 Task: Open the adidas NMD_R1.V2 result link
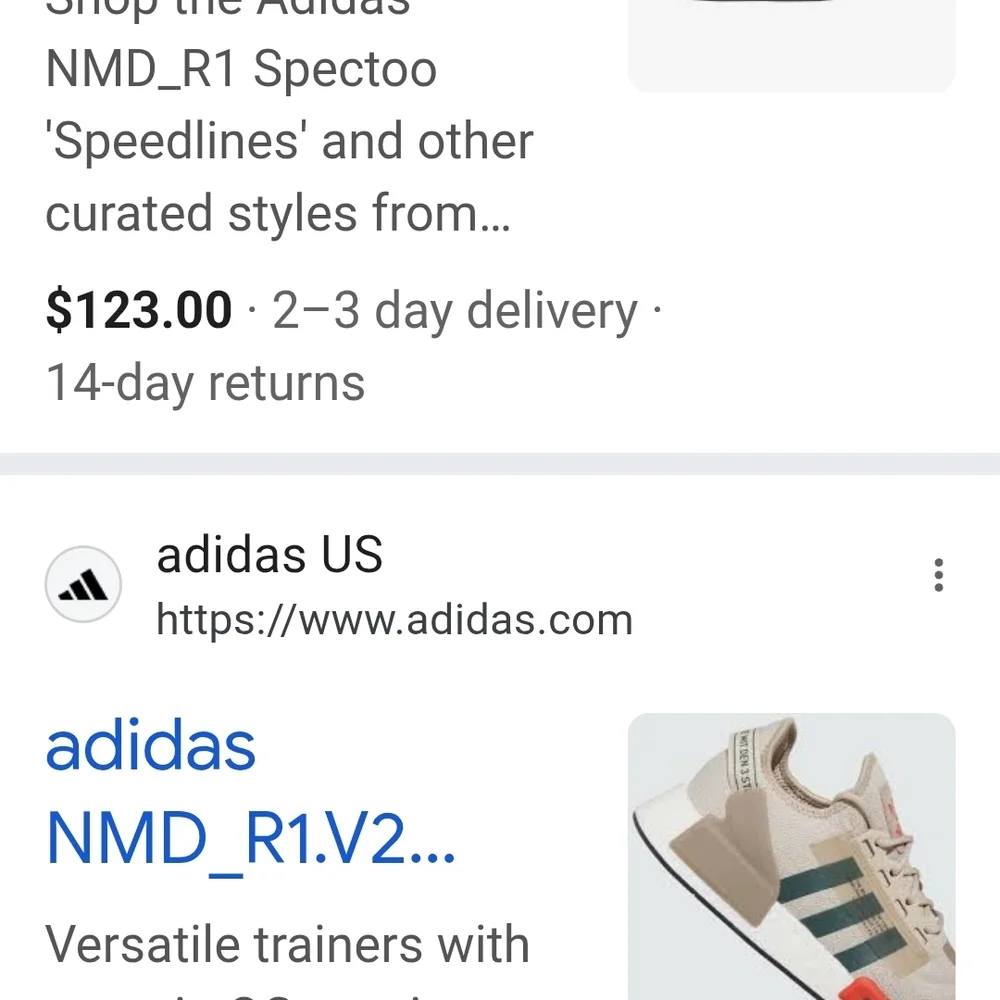[x=250, y=795]
